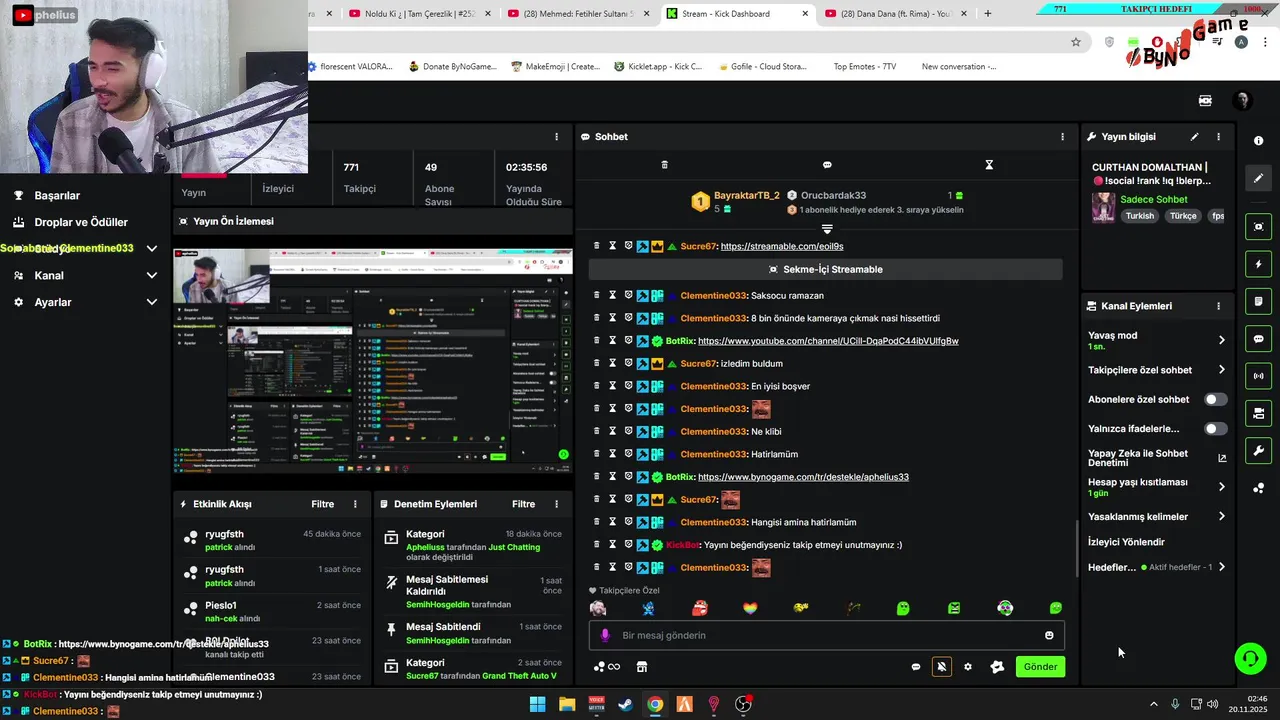Select the rainbow heart emote
The width and height of the screenshot is (1280, 720).
pos(750,608)
